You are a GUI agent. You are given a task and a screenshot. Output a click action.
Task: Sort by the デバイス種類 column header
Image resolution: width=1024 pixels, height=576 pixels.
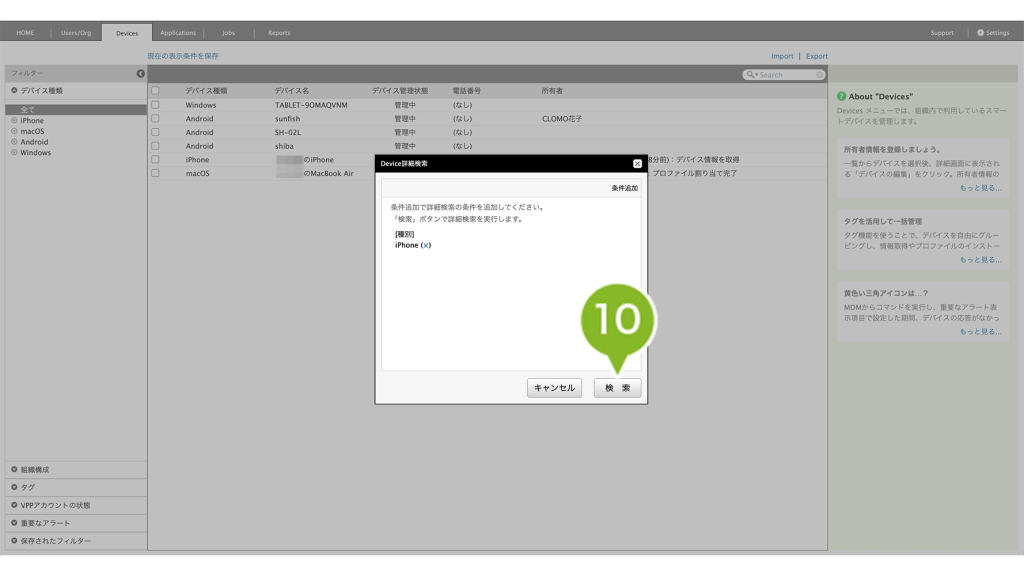point(206,91)
